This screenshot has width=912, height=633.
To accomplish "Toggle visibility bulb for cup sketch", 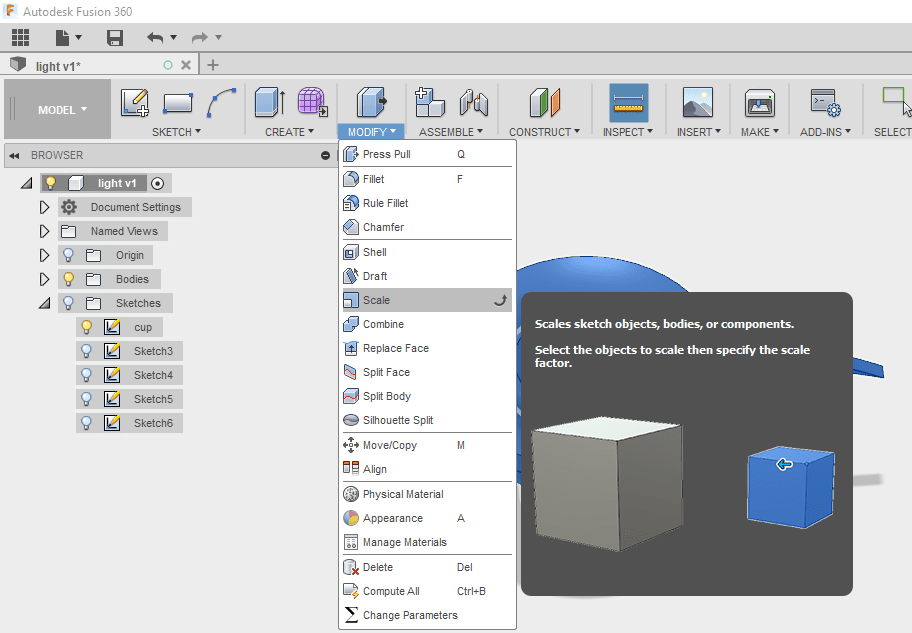I will point(86,327).
